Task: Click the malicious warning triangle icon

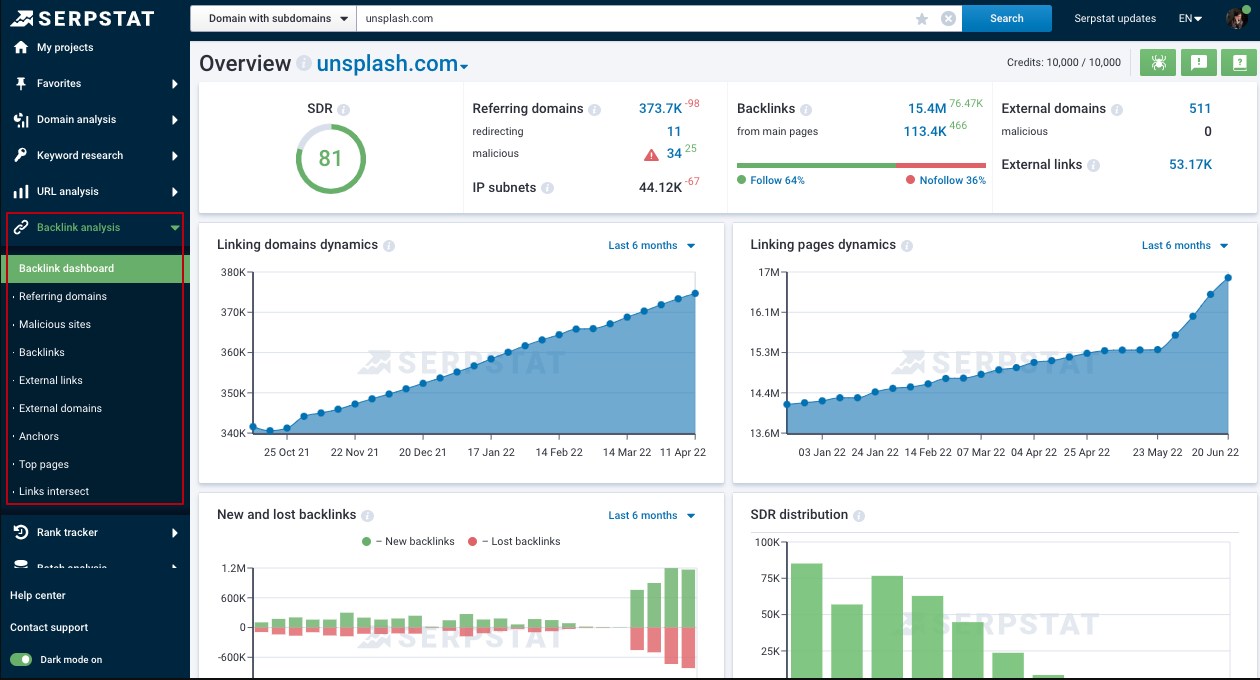Action: 651,154
